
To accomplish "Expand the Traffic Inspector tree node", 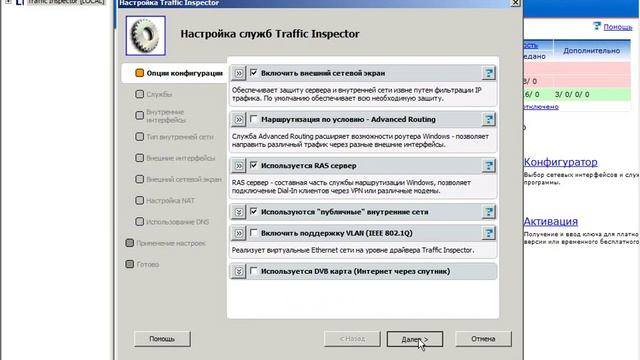I will click(8, 2).
